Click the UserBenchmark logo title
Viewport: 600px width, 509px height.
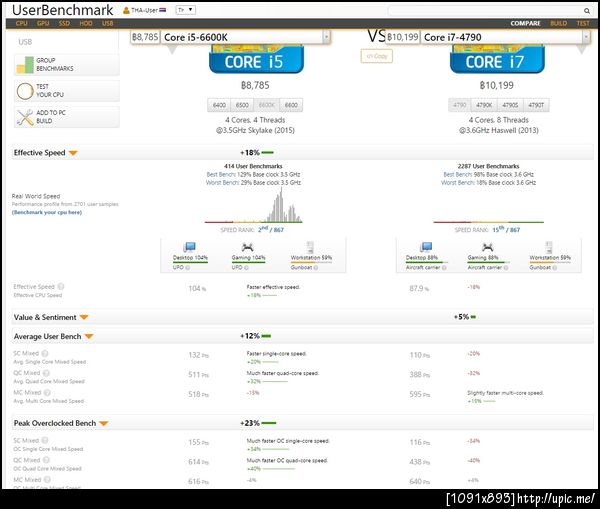[x=62, y=10]
